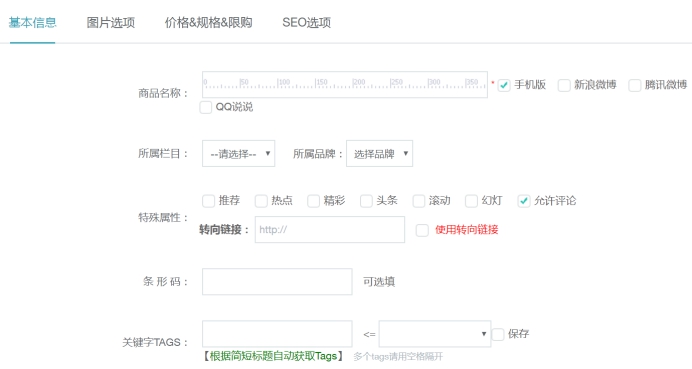The height and width of the screenshot is (369, 692).
Task: Switch to the 基本信息 tab
Action: click(x=32, y=23)
